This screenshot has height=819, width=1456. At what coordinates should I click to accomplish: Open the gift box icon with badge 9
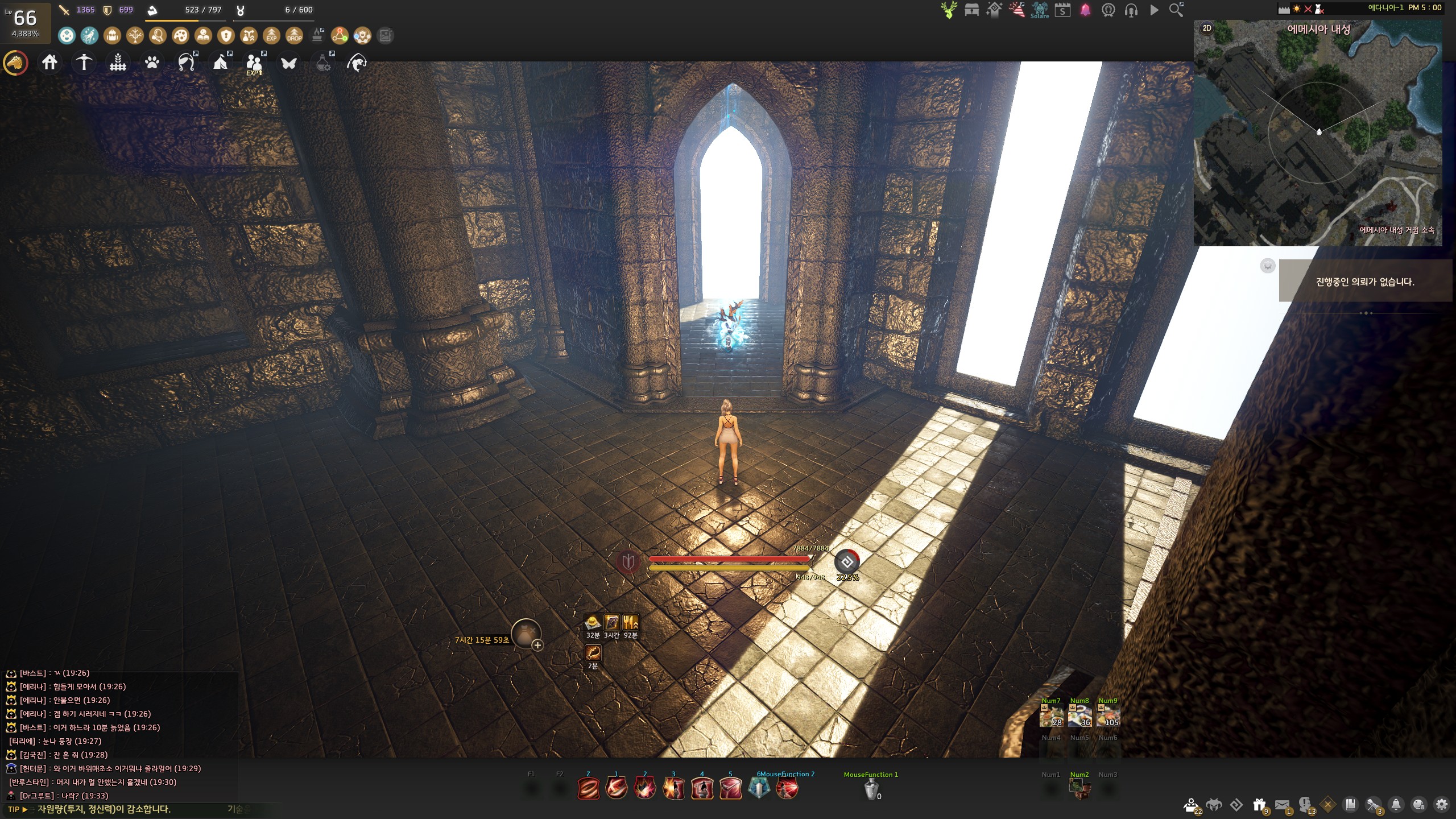(1259, 805)
